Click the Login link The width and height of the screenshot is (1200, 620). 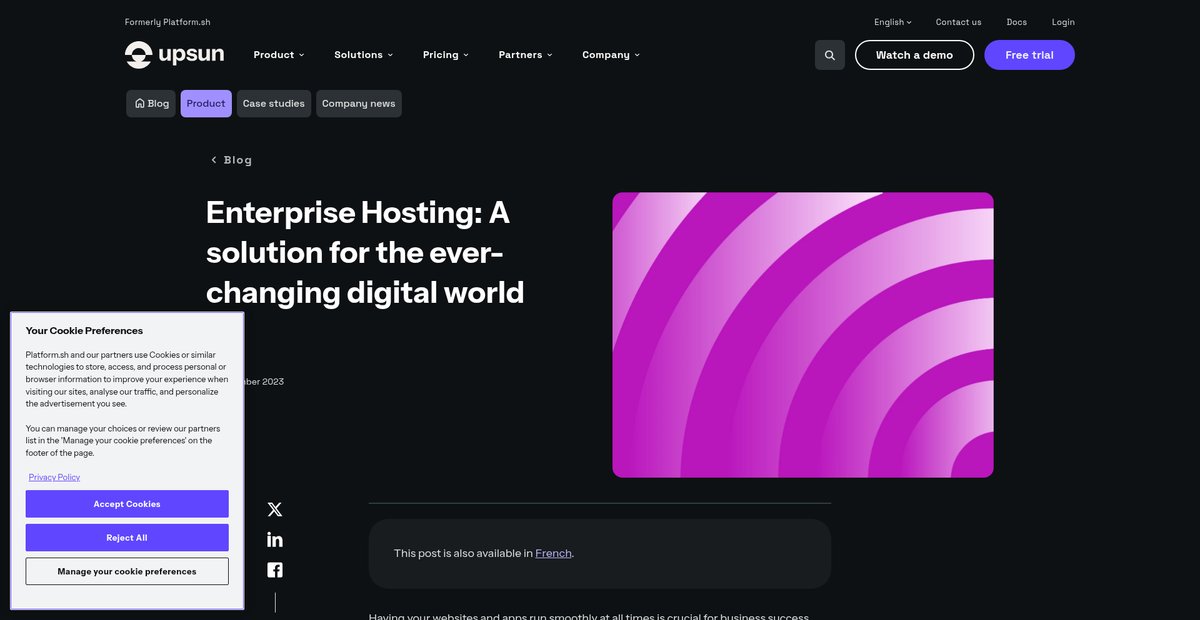point(1063,22)
